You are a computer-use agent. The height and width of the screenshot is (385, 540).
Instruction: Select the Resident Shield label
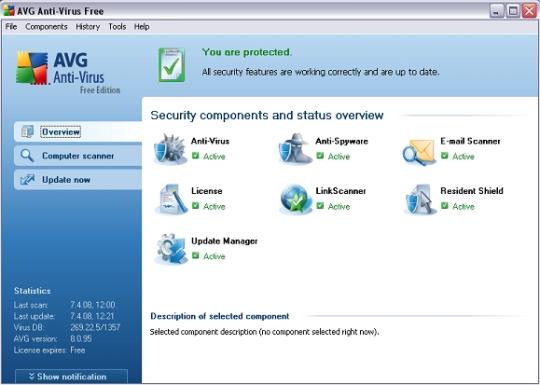coord(472,191)
